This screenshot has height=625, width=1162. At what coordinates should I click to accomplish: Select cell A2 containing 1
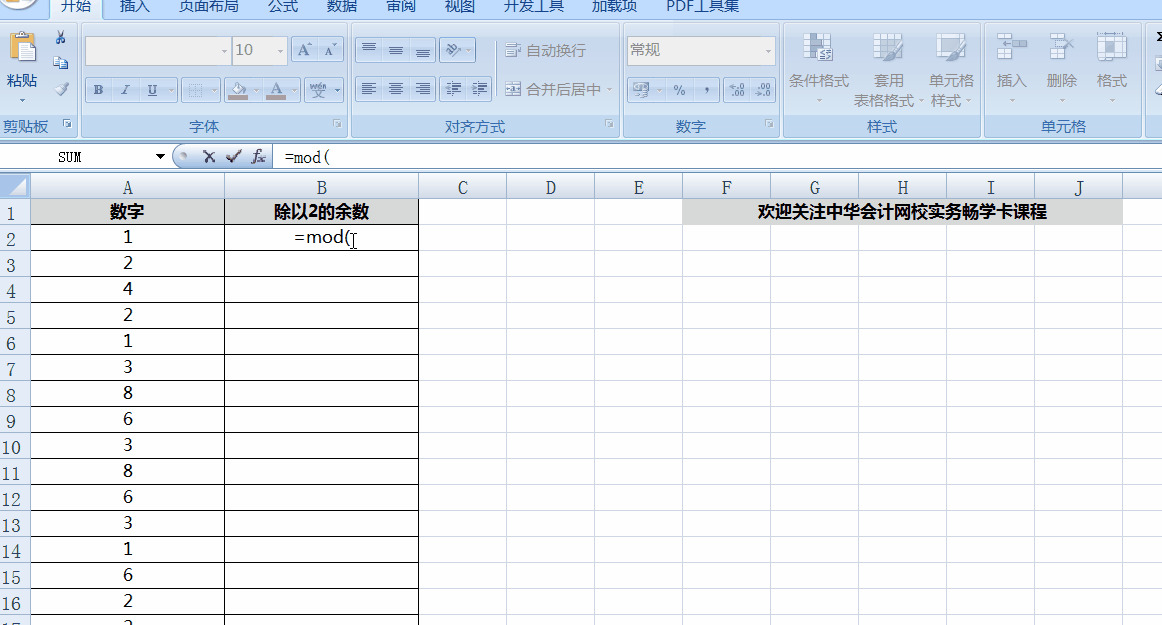click(128, 238)
